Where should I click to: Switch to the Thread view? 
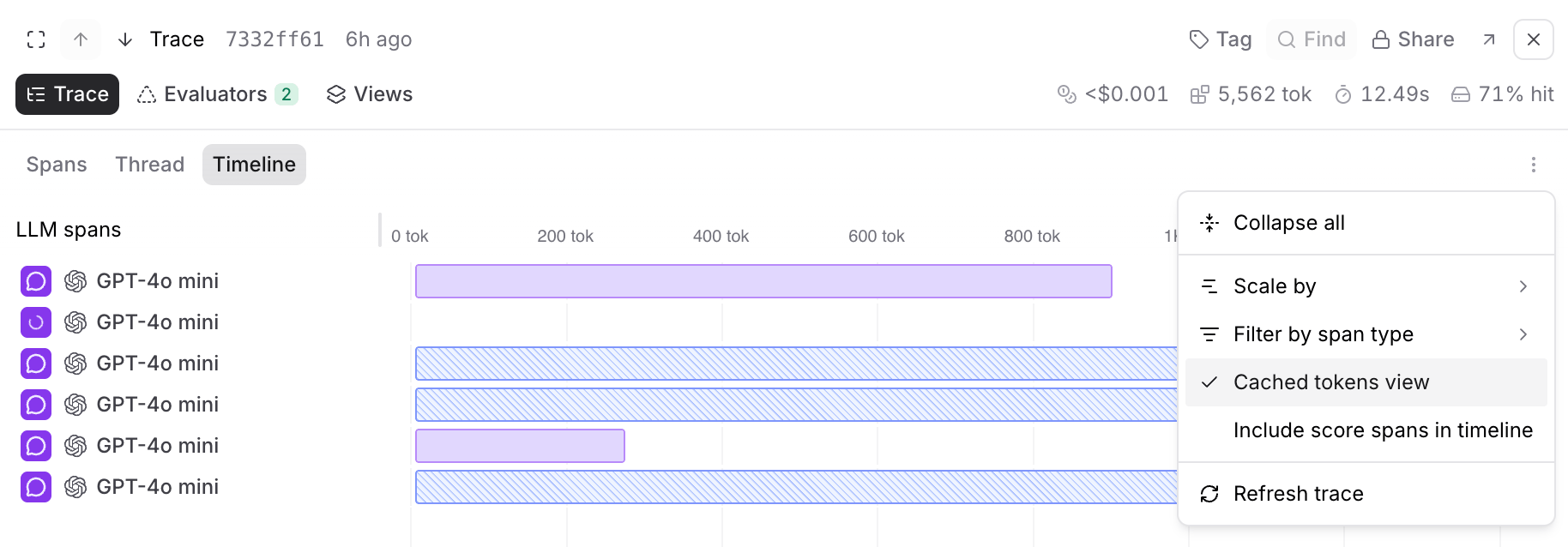[x=150, y=165]
